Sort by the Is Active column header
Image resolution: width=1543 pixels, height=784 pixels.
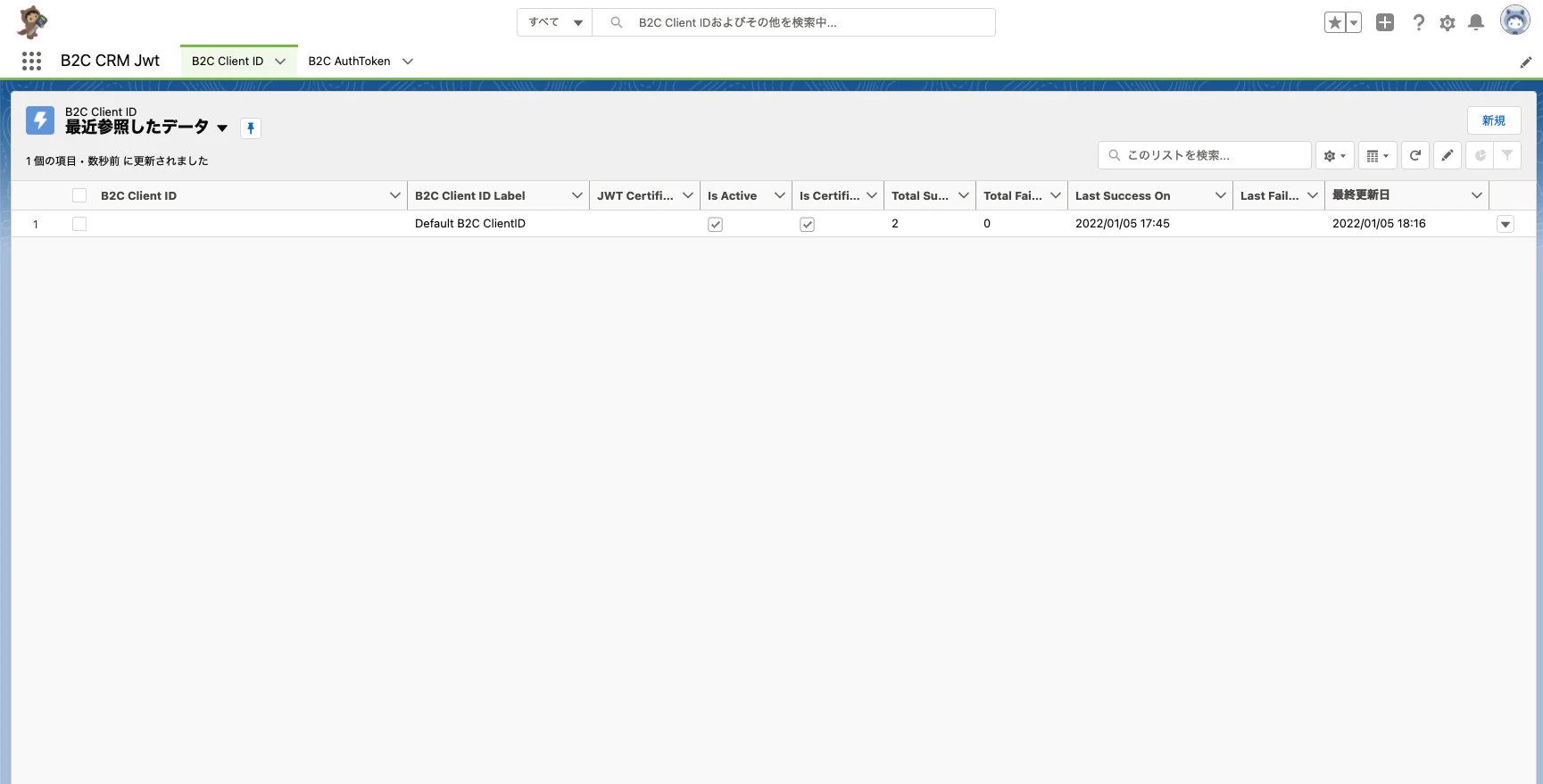point(732,195)
